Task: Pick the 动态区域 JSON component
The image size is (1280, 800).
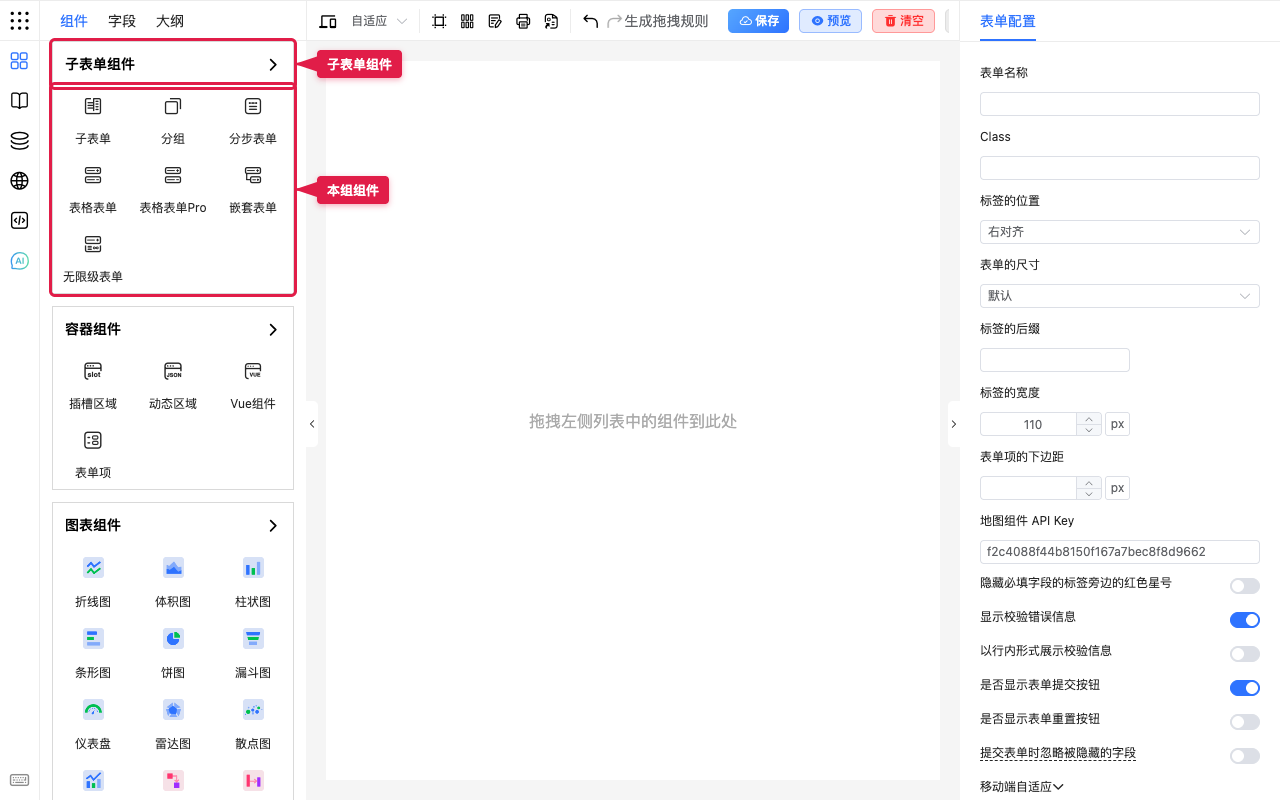Action: (173, 385)
